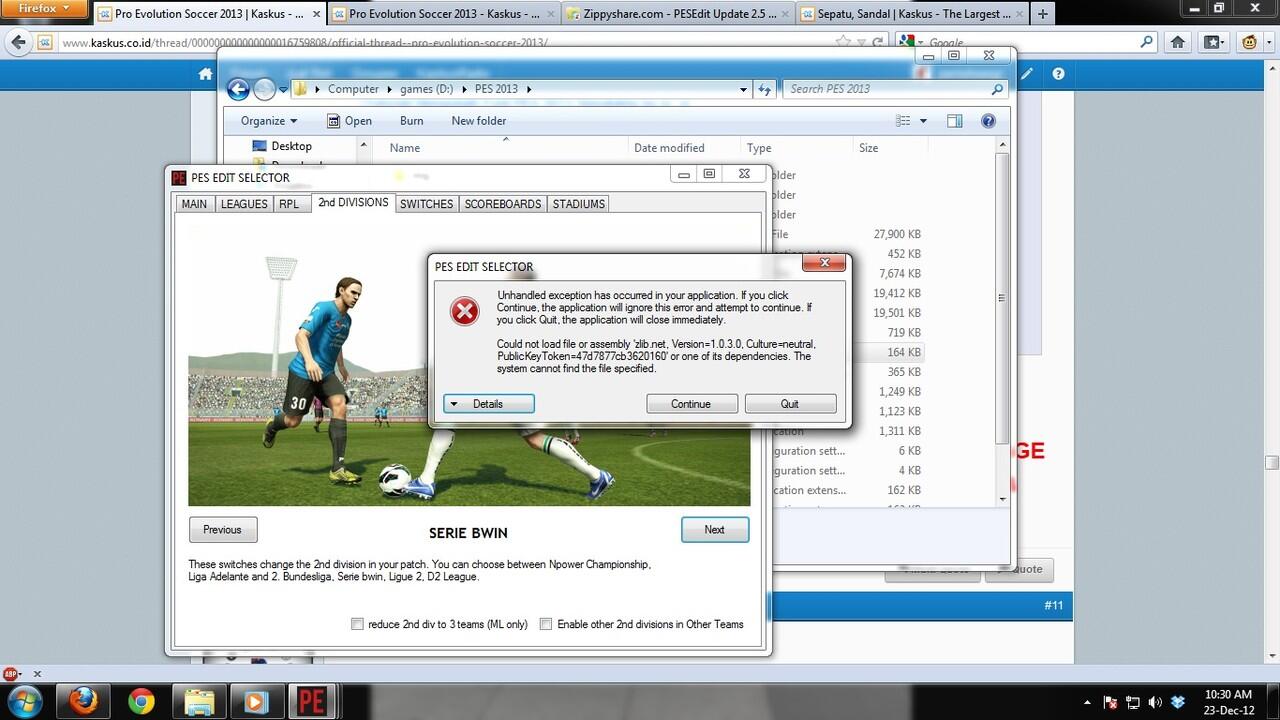The image size is (1280, 720).
Task: Click the Explorer change view icon
Action: (x=903, y=121)
